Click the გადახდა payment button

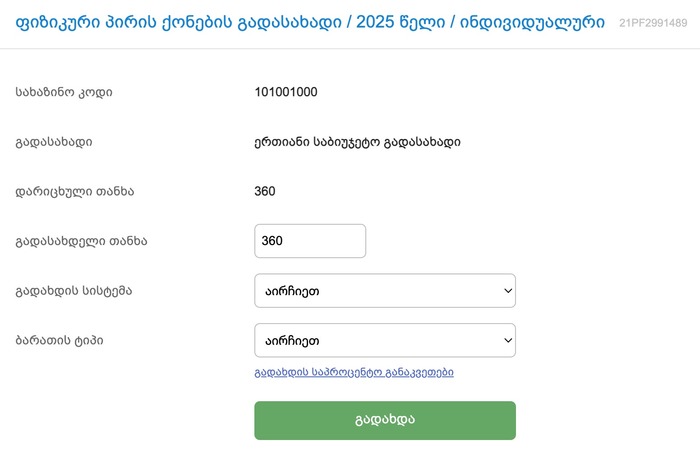click(385, 420)
